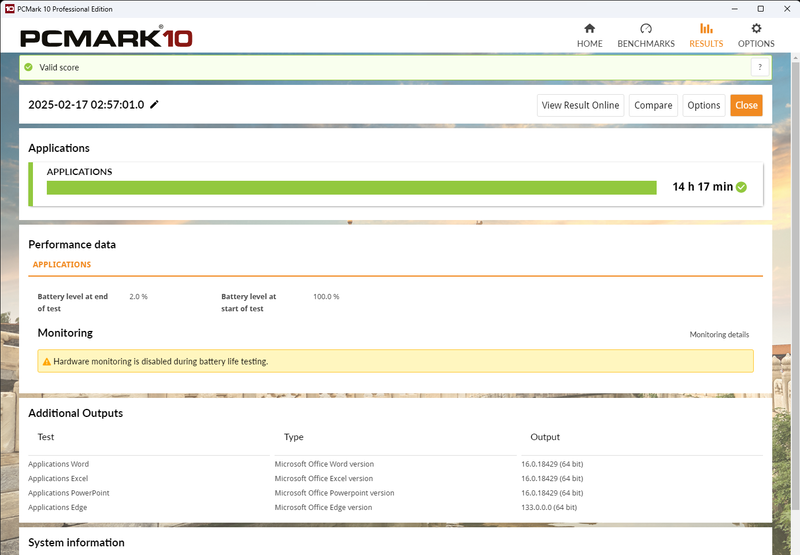800x555 pixels.
Task: Click the Output column header
Action: pyautogui.click(x=545, y=437)
